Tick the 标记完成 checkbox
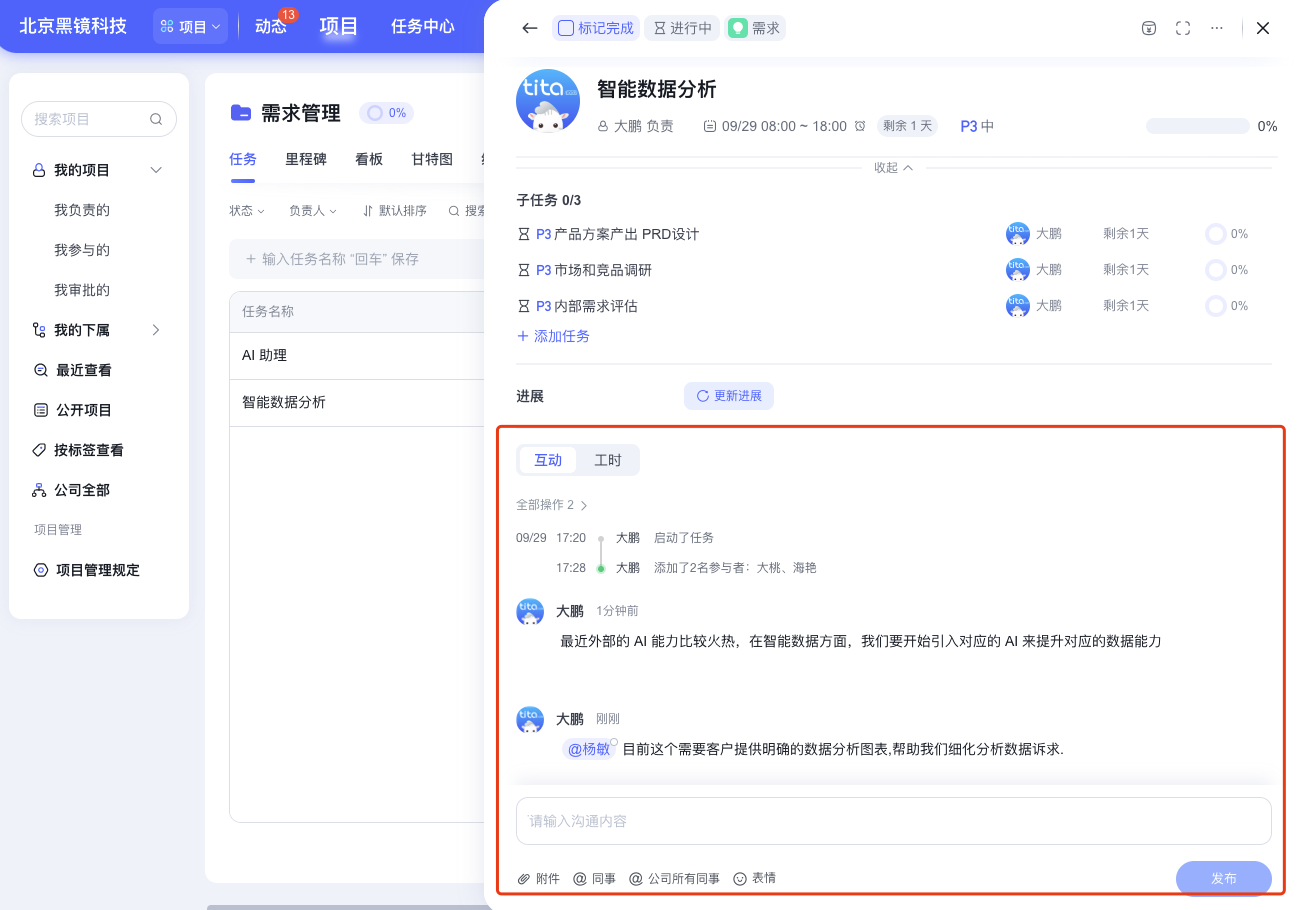The image size is (1297, 910). coord(566,28)
